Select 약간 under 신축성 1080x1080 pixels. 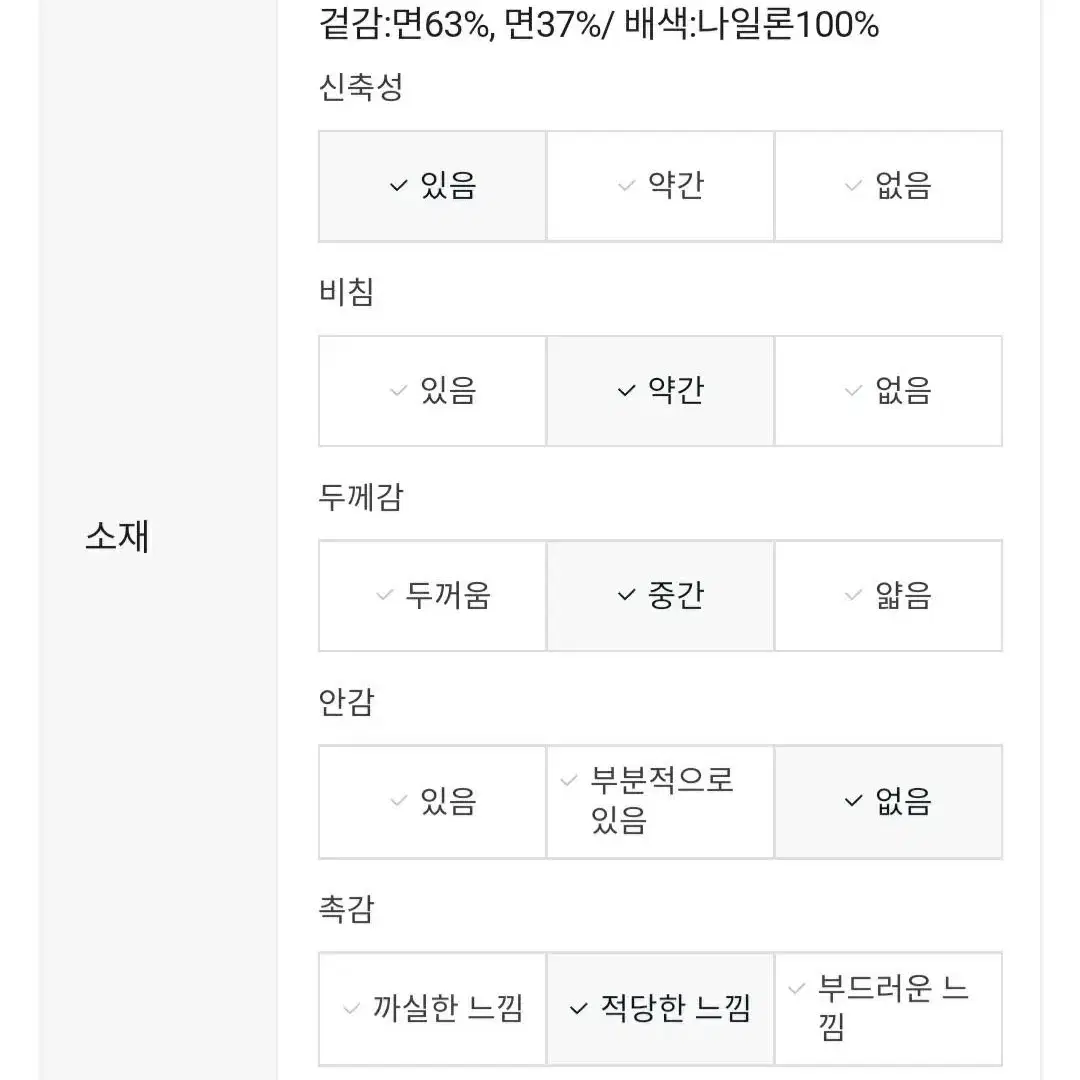pos(661,186)
